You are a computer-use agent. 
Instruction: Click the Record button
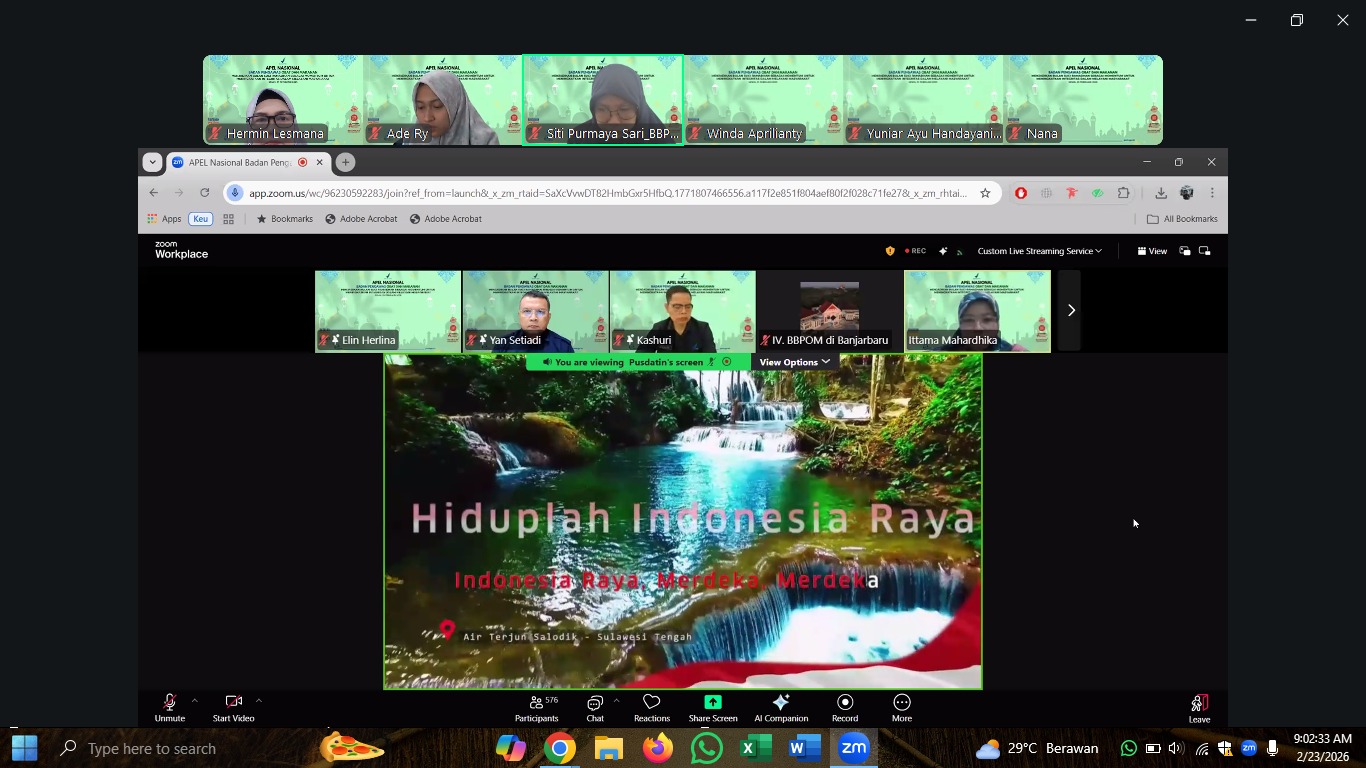[x=845, y=707]
